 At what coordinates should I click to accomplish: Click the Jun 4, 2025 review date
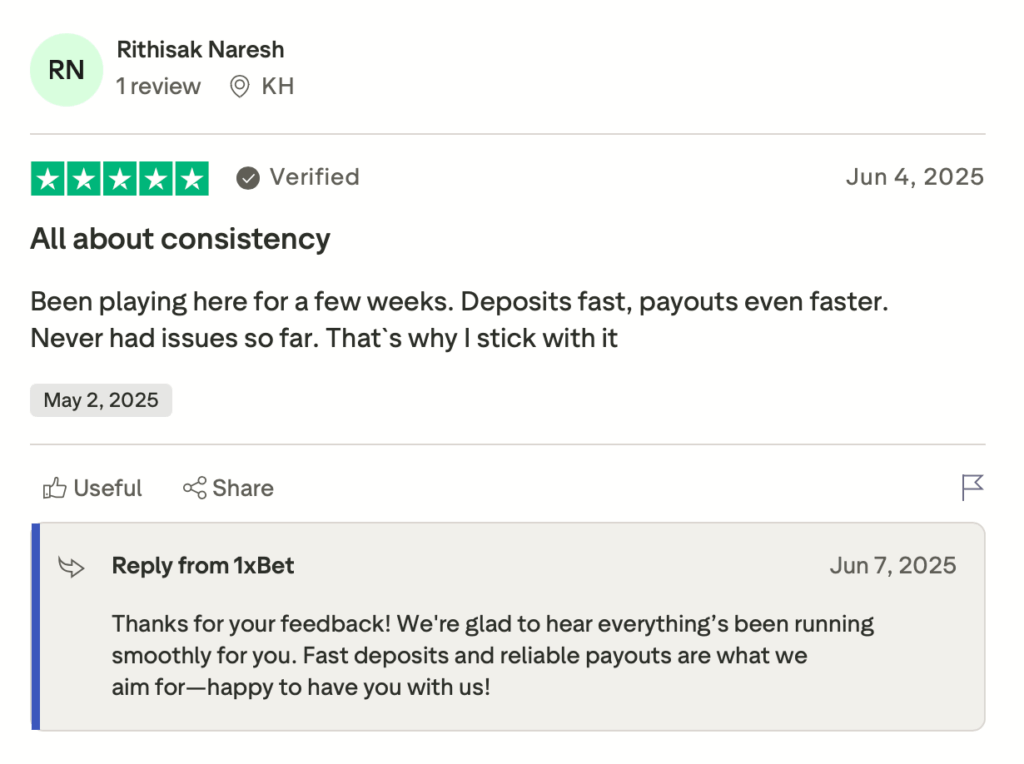point(914,177)
